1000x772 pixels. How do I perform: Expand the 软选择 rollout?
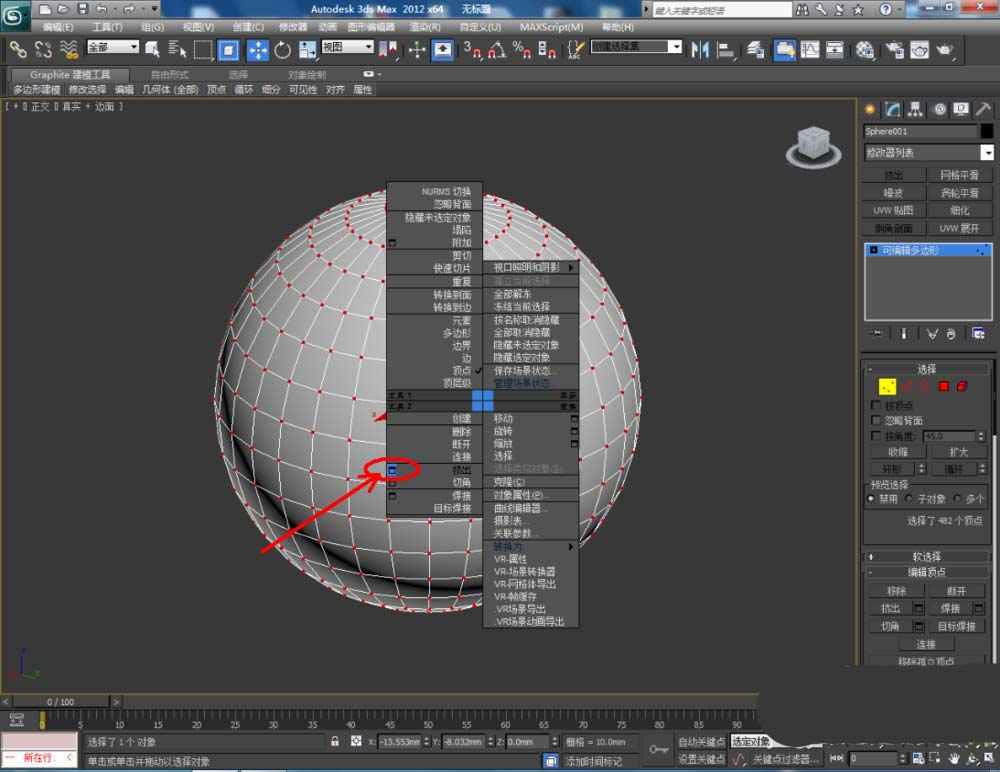(x=926, y=556)
